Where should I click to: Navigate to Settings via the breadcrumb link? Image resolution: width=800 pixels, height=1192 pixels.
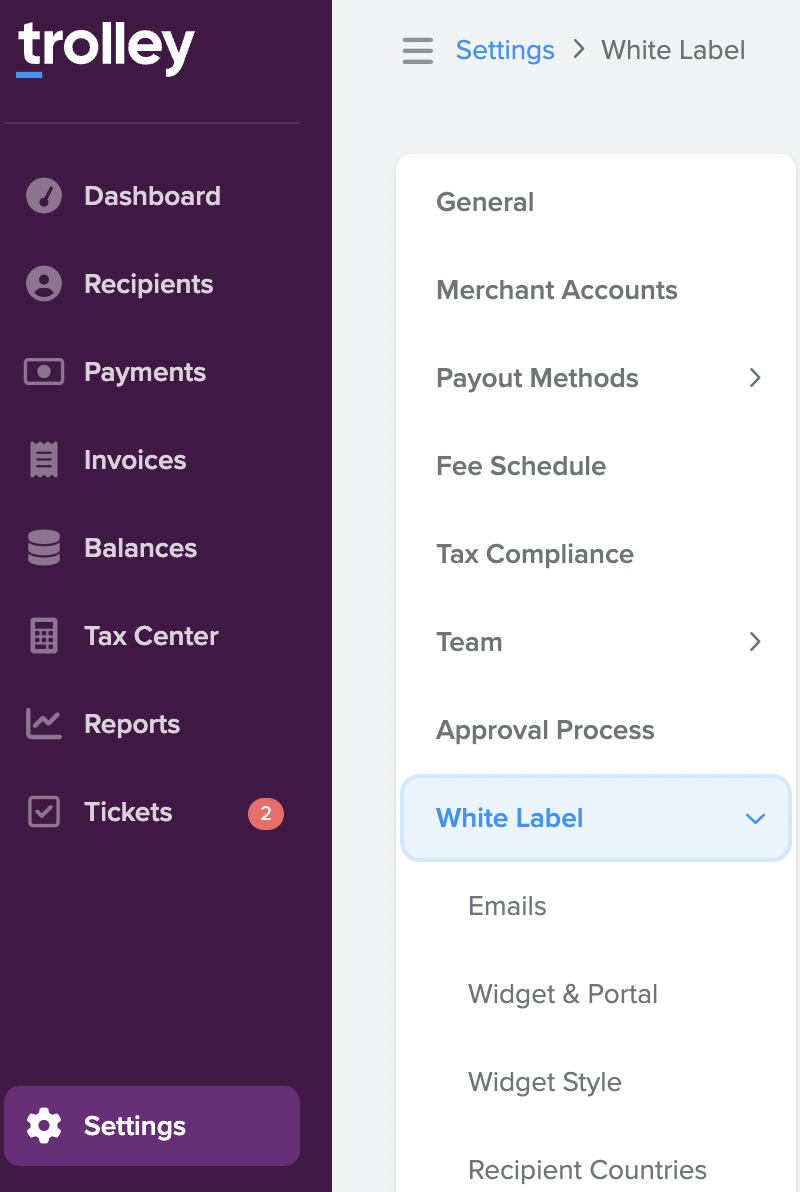tap(505, 50)
